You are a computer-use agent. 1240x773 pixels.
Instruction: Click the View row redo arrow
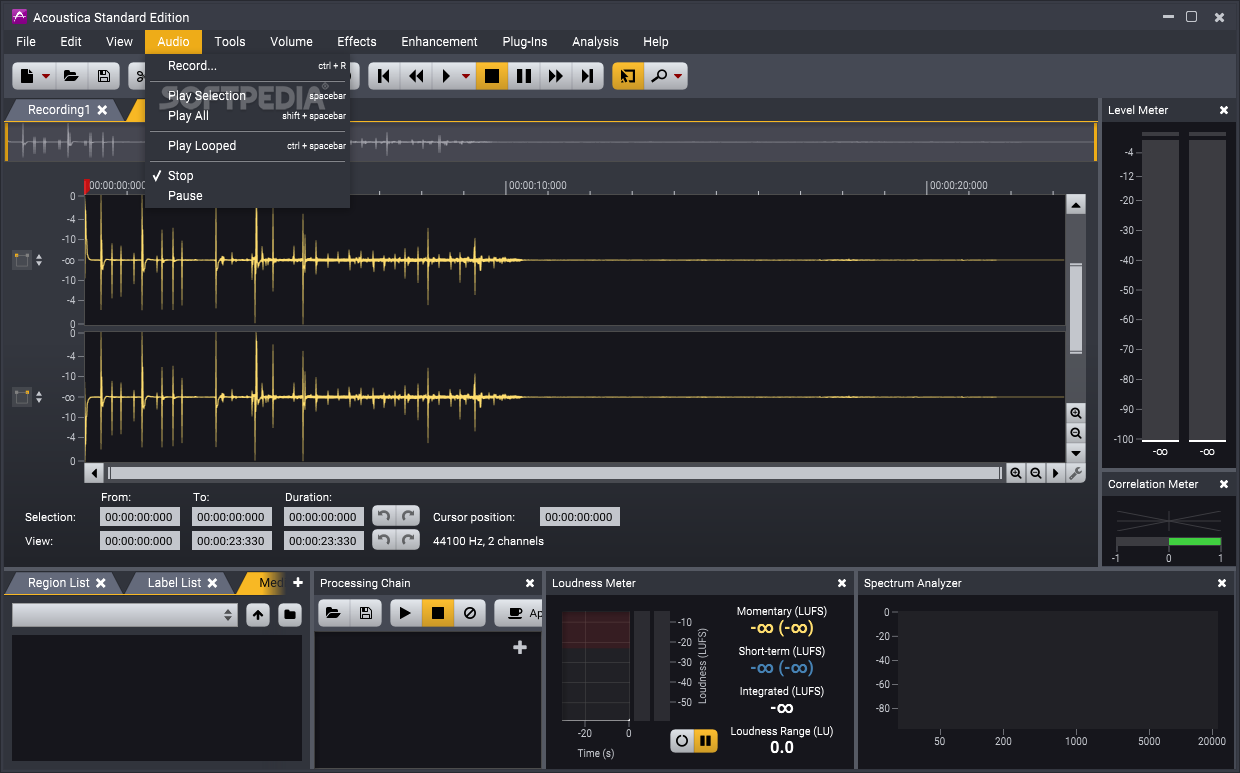tap(407, 540)
